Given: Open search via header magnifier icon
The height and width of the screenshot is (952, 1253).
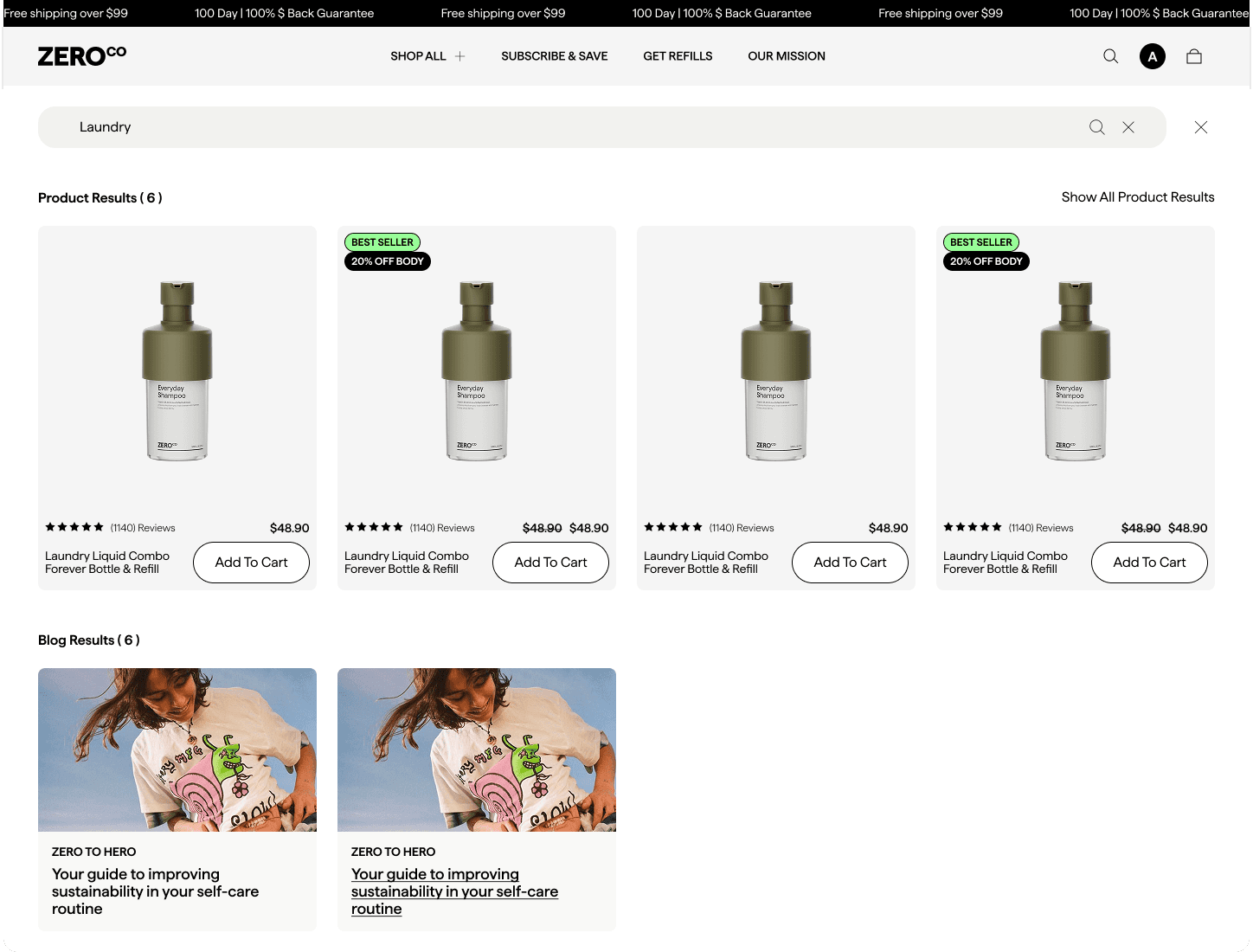Looking at the screenshot, I should [x=1110, y=56].
